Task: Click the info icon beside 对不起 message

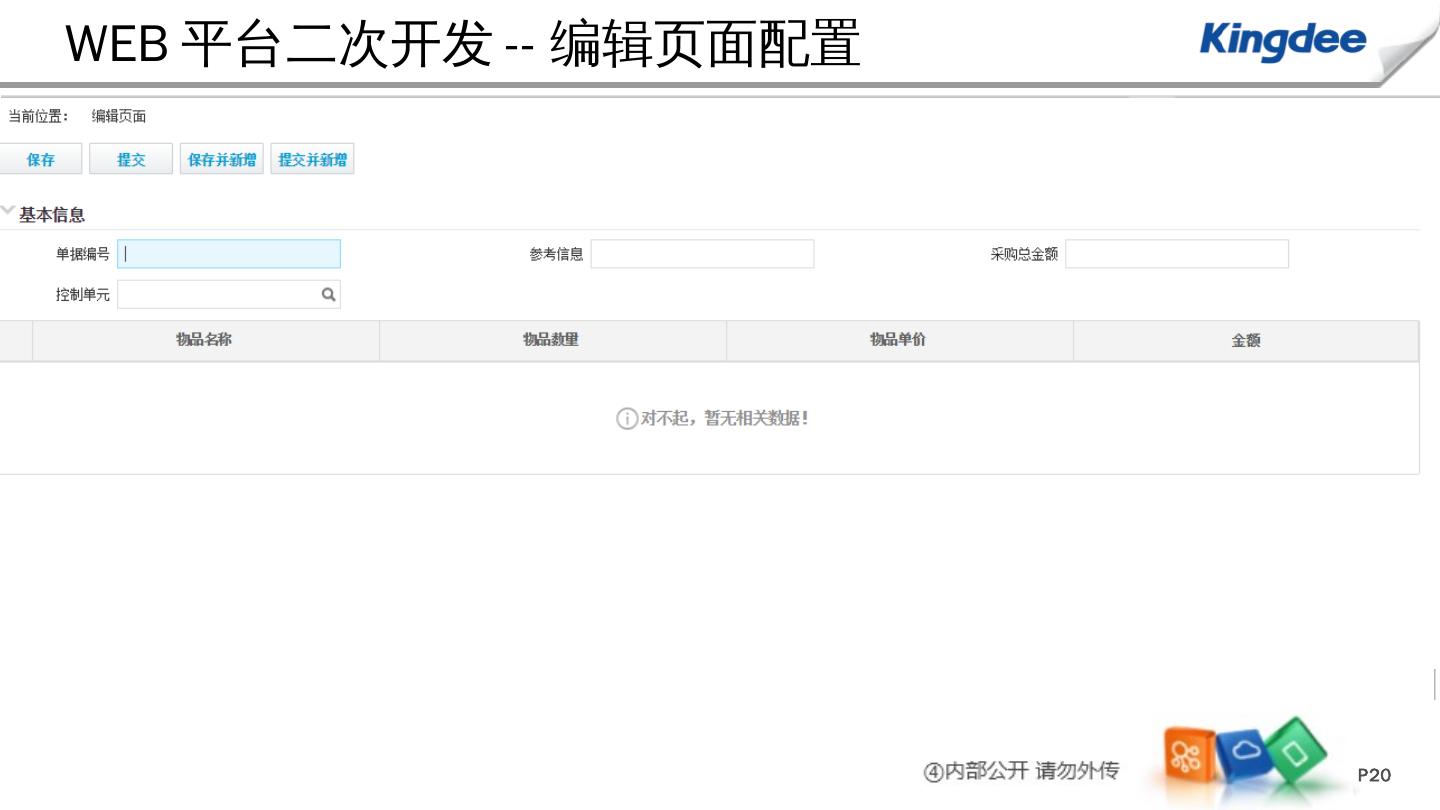Action: 626,419
